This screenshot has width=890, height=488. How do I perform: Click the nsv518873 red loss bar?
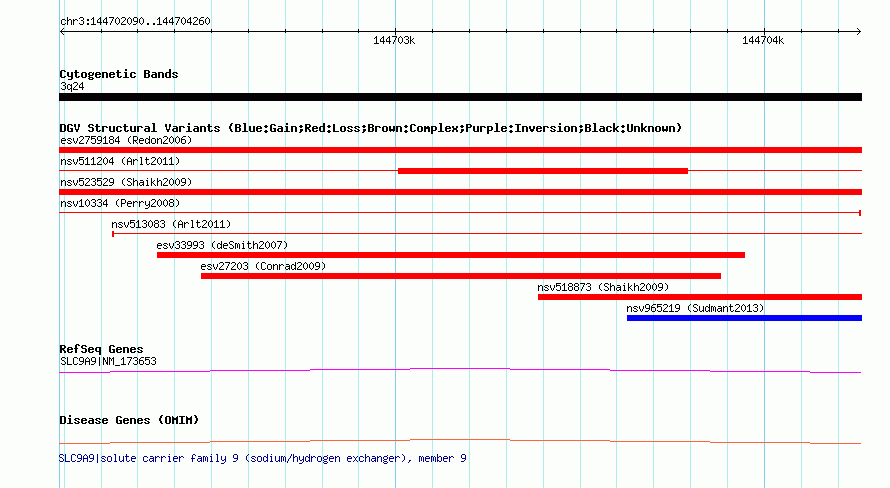click(x=700, y=297)
